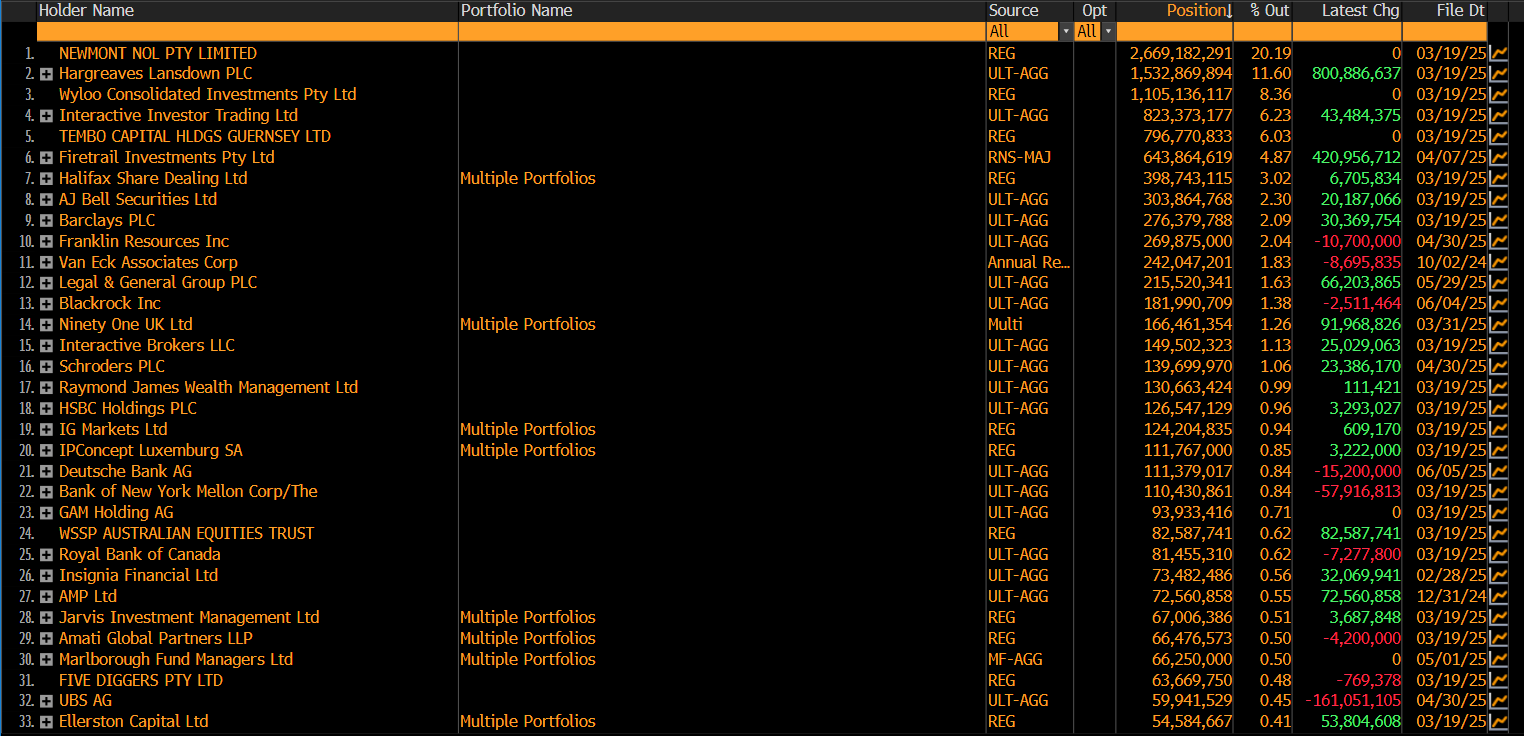Sort by Holder Name column header
The height and width of the screenshot is (736, 1524).
coord(86,11)
